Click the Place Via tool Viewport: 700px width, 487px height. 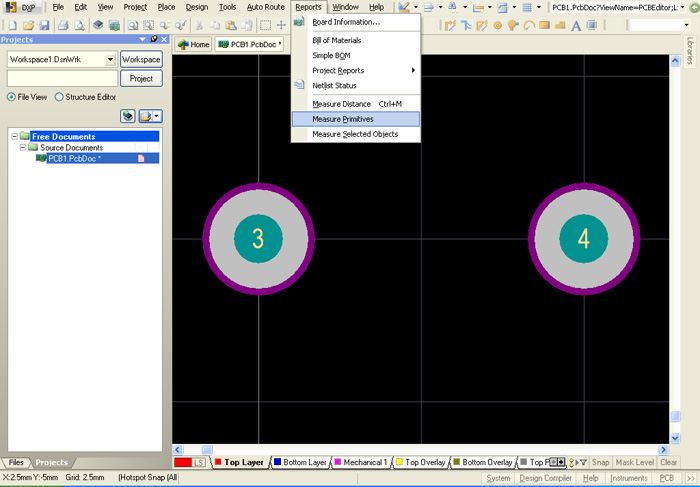(x=514, y=25)
